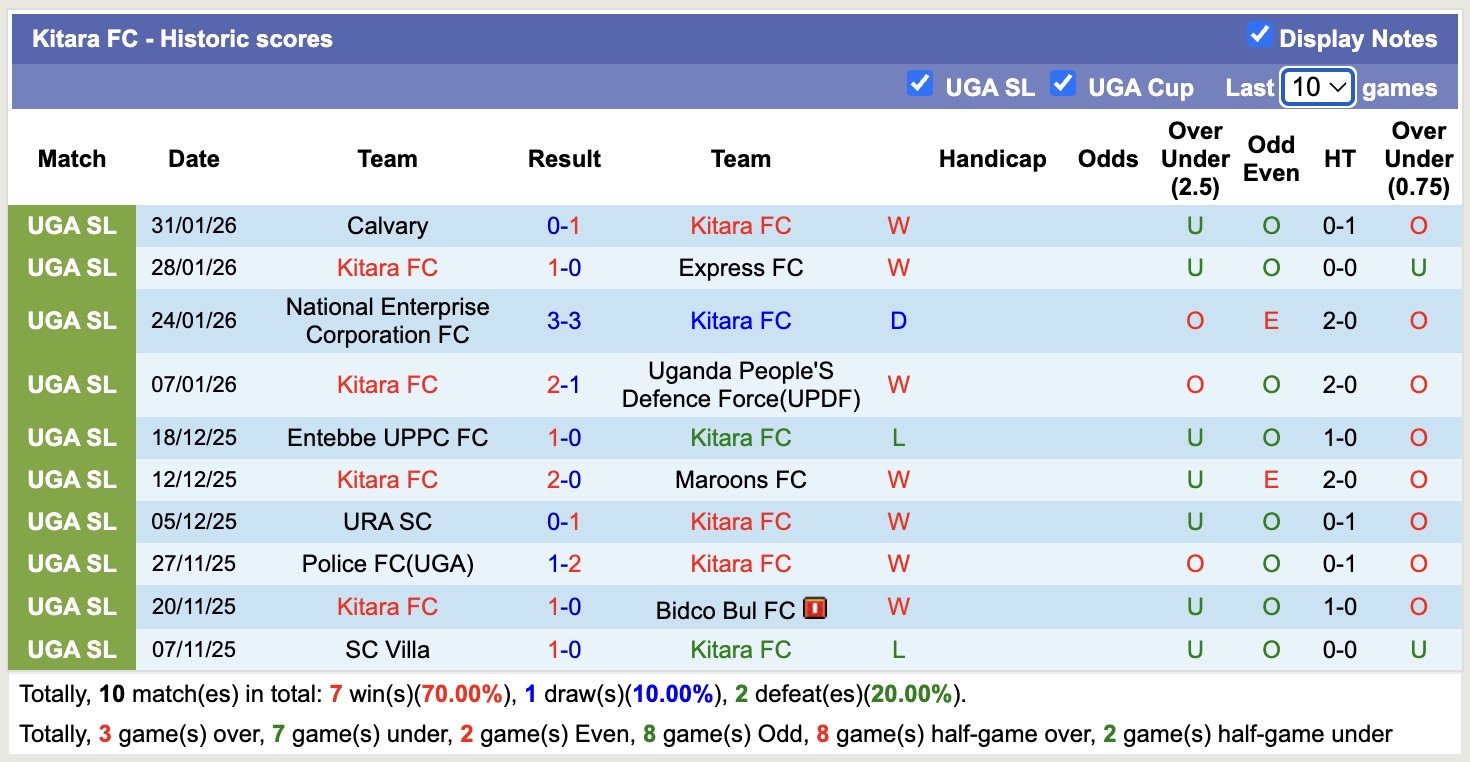Open the Last games count dropdown

point(1317,87)
